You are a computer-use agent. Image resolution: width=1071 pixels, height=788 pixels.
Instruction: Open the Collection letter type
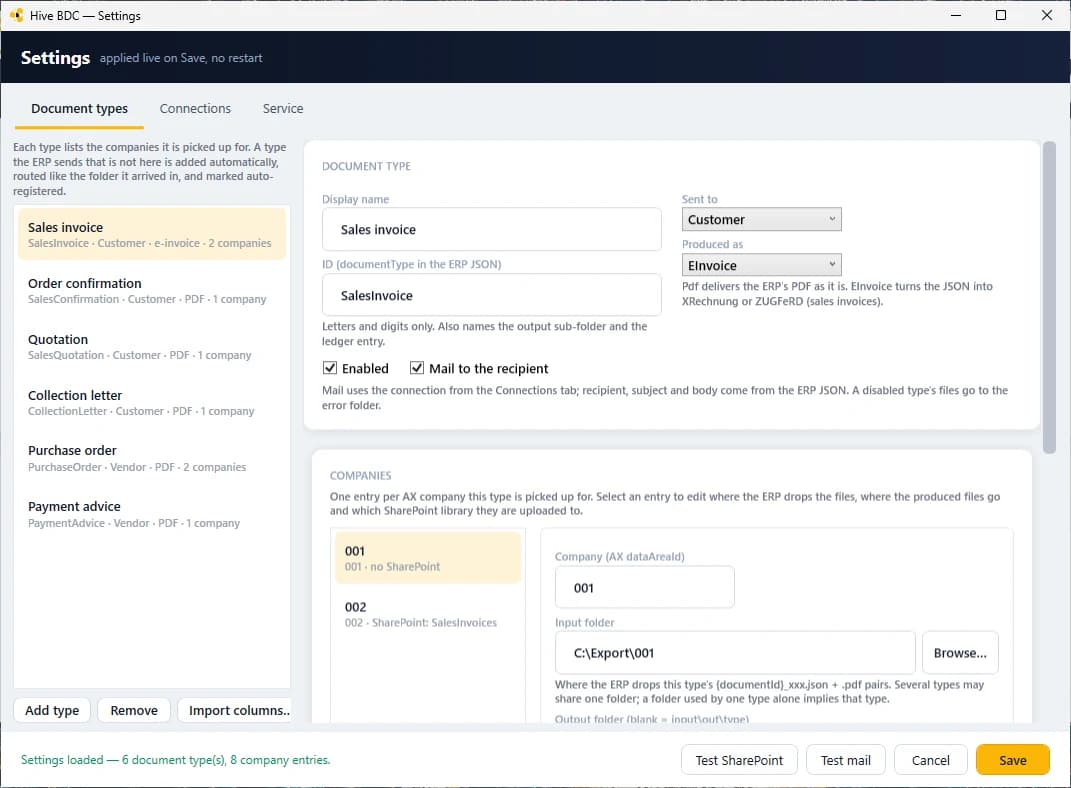pyautogui.click(x=152, y=402)
